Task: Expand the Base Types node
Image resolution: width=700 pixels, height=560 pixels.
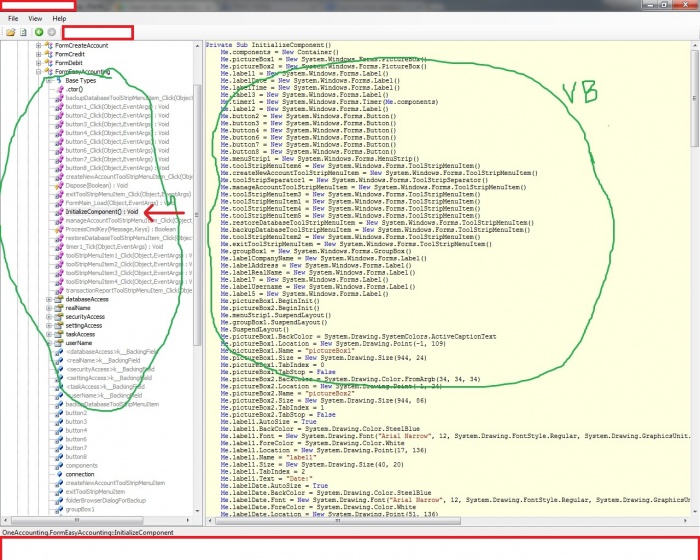Action: pyautogui.click(x=47, y=80)
